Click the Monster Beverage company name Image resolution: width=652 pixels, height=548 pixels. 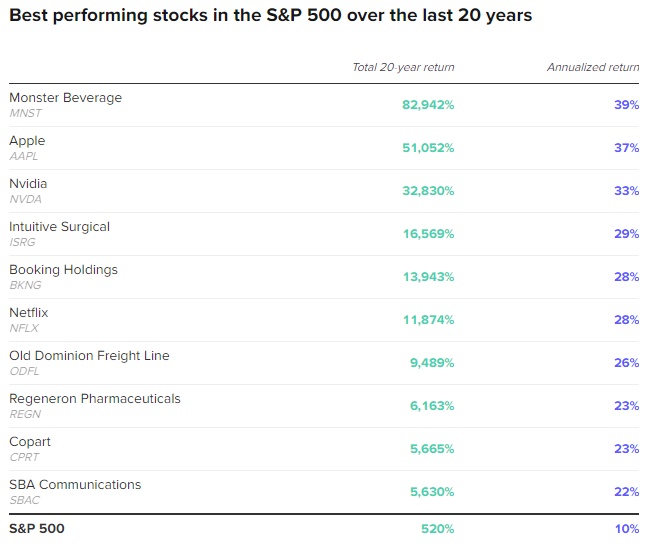(65, 98)
